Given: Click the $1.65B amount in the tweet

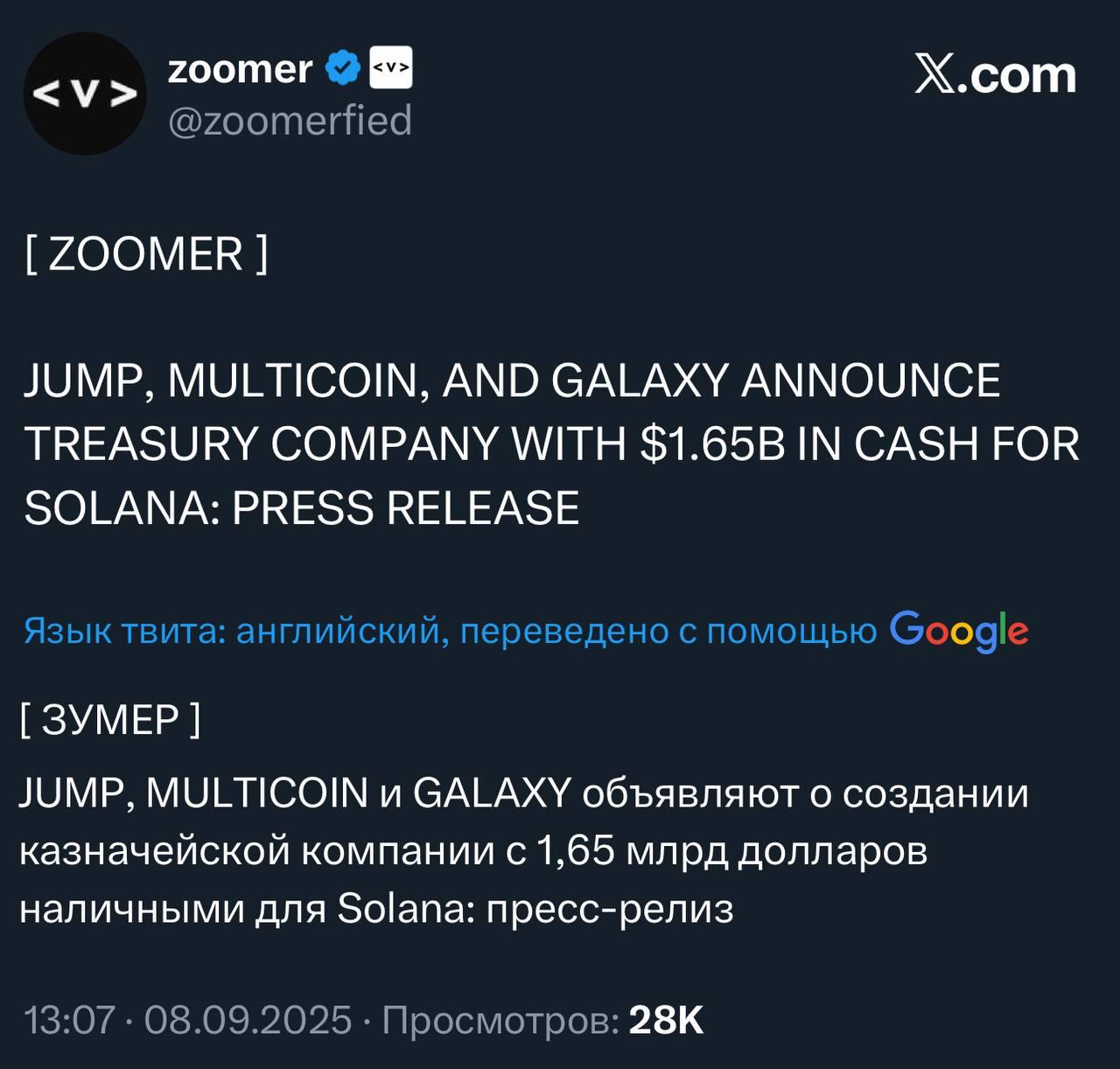Looking at the screenshot, I should click(x=713, y=444).
